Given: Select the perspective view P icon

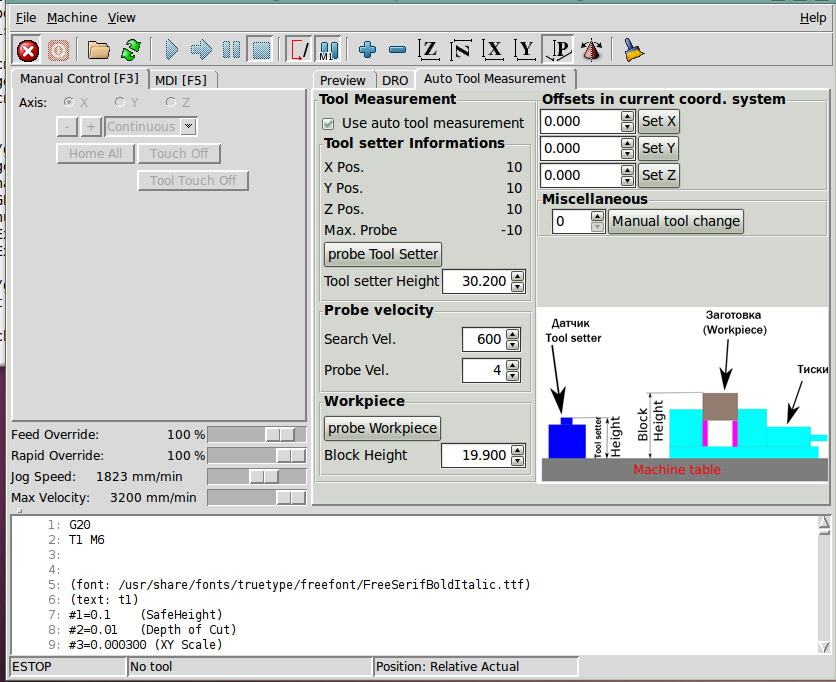Looking at the screenshot, I should point(558,50).
